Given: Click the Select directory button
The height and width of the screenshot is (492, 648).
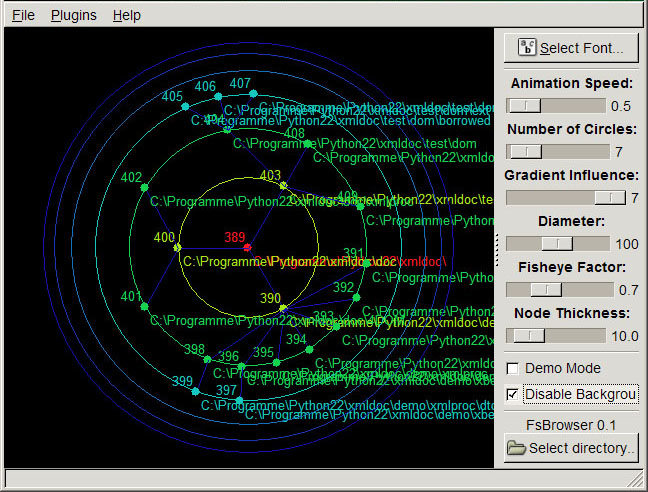Looking at the screenshot, I should pos(571,448).
